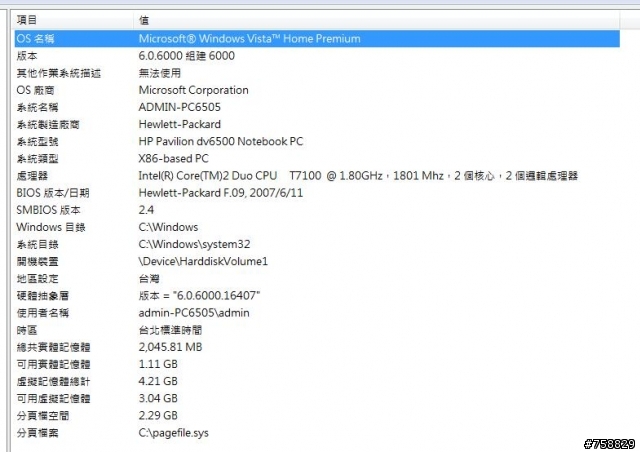Click the 總共實體記憶體 2,045.81 MB row
This screenshot has height=452, width=640.
coord(317,347)
